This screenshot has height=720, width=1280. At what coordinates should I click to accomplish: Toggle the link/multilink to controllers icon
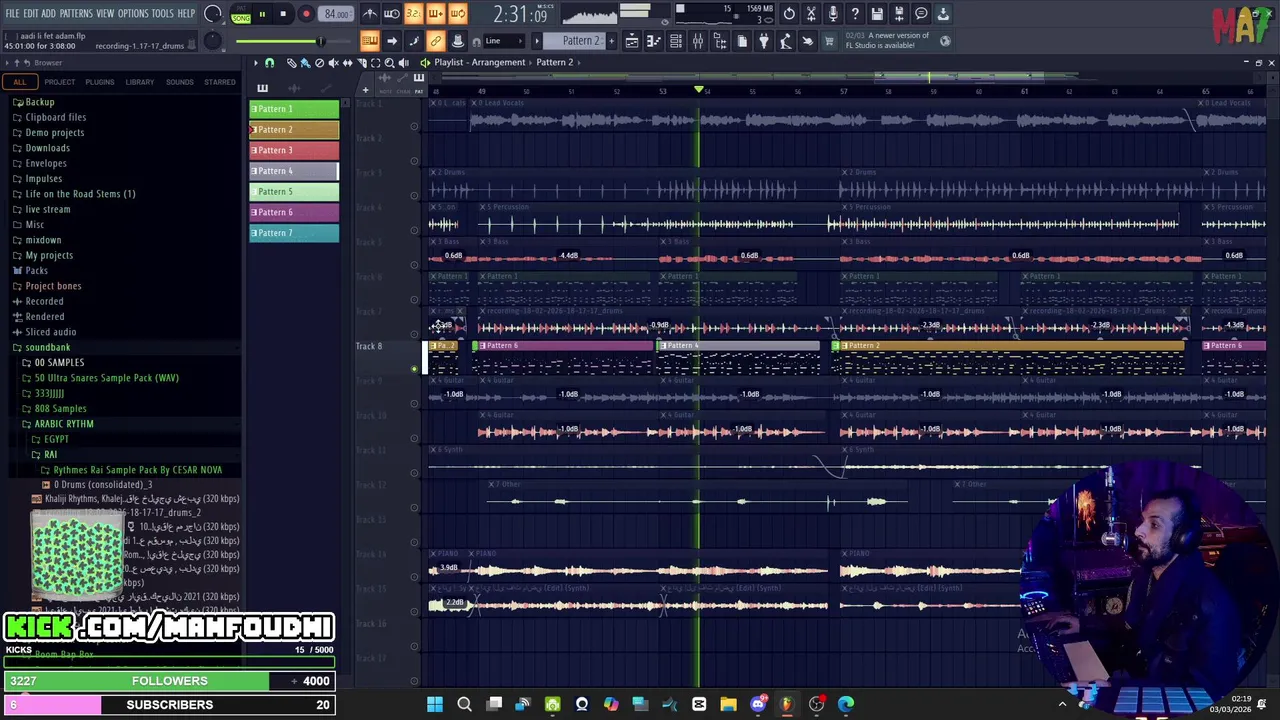point(436,41)
